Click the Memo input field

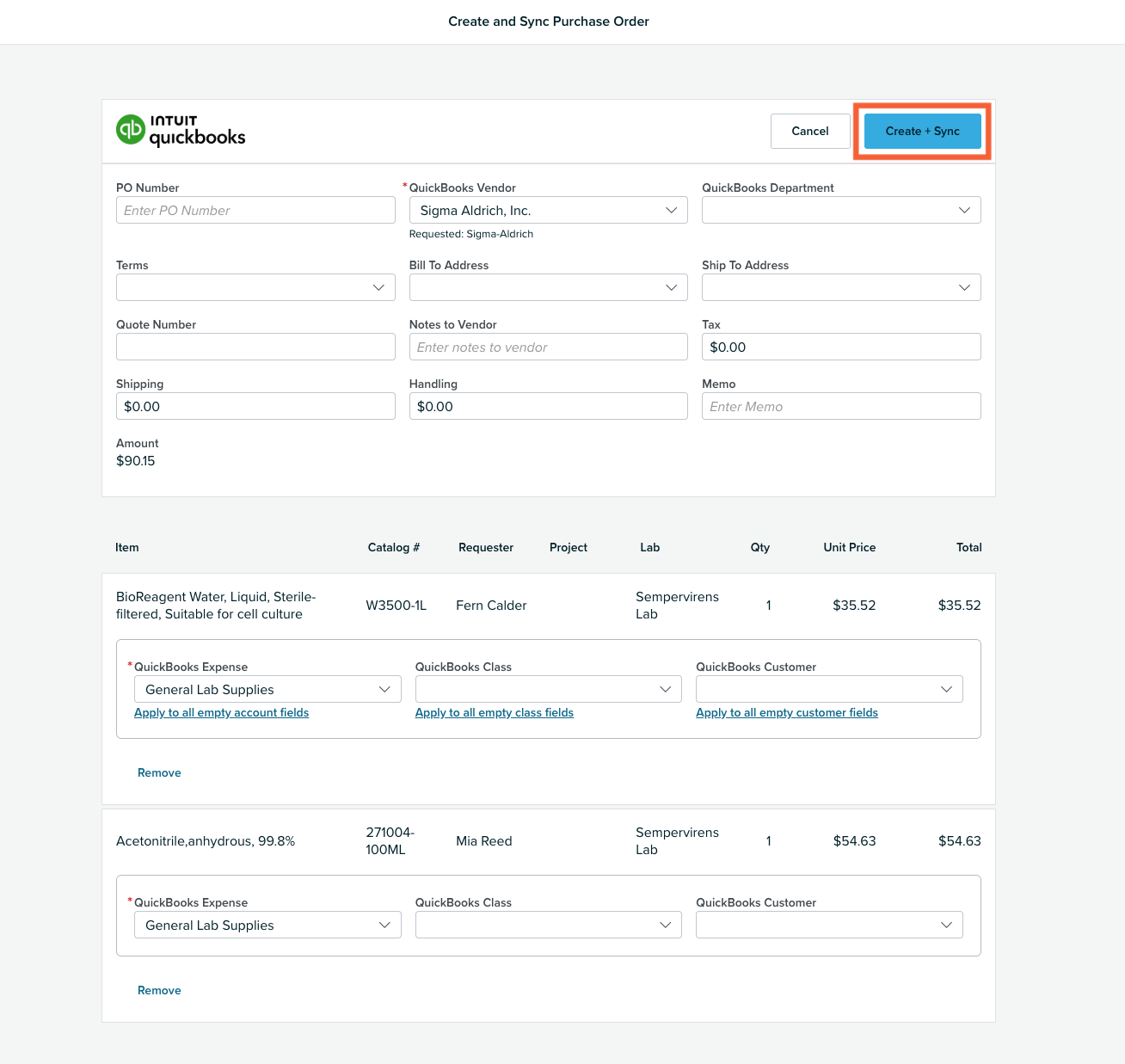[x=841, y=406]
